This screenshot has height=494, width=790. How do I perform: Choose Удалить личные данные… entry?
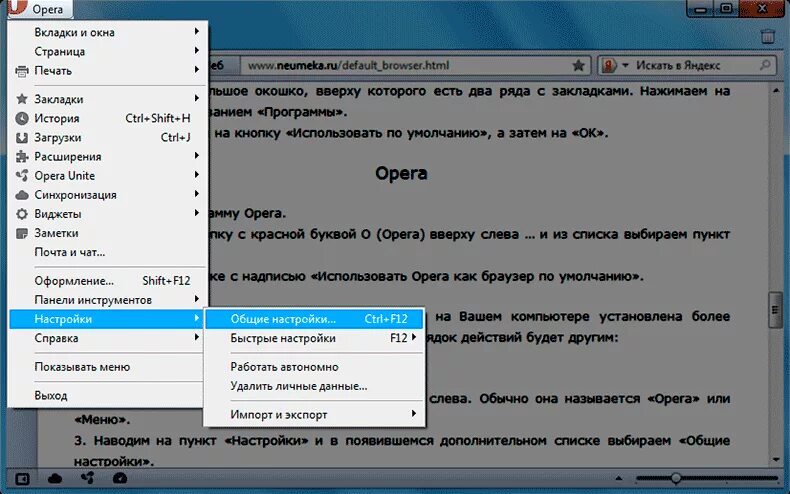pos(314,386)
